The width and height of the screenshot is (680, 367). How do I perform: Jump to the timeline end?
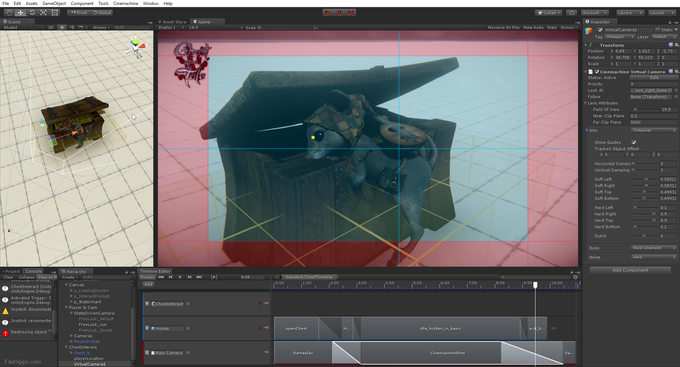point(199,277)
